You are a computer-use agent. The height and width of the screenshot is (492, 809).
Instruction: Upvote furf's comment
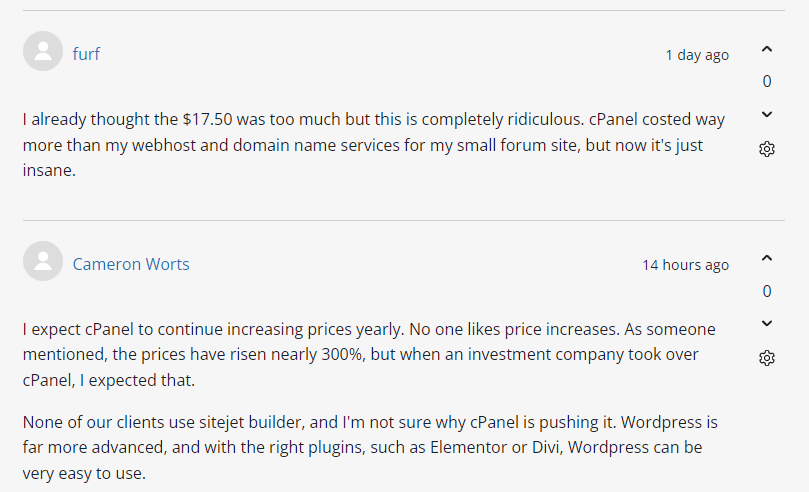(x=767, y=49)
